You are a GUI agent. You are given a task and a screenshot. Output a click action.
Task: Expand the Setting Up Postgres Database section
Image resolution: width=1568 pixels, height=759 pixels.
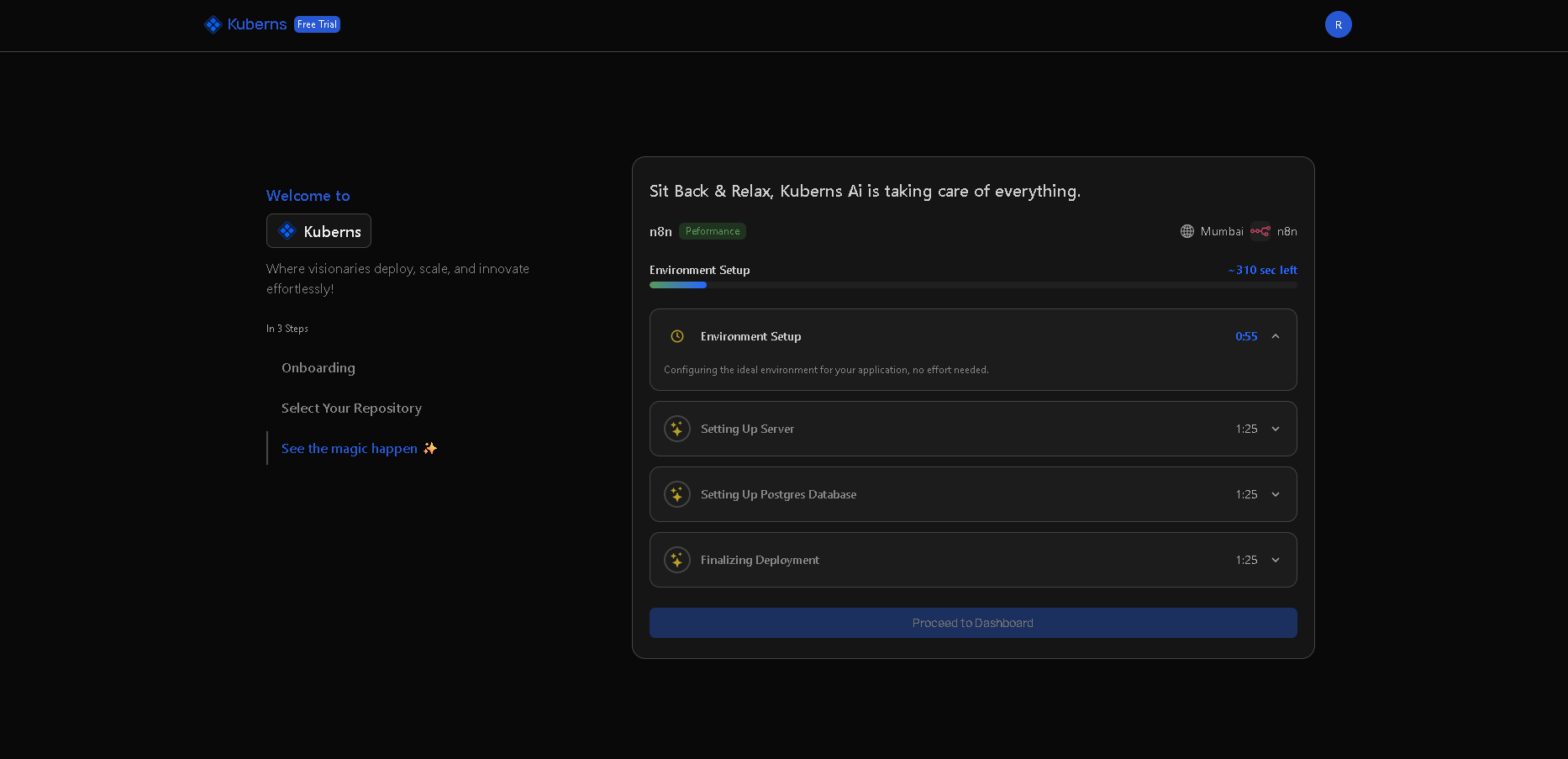(1276, 494)
